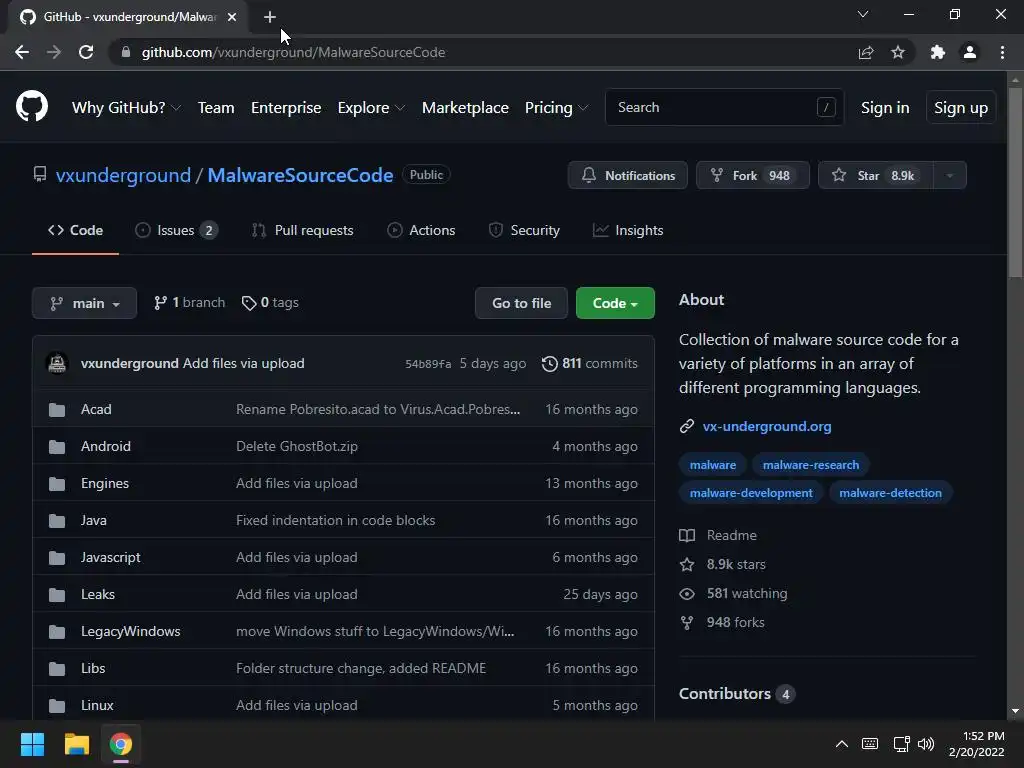
Task: Click the Notifications button
Action: coord(628,175)
